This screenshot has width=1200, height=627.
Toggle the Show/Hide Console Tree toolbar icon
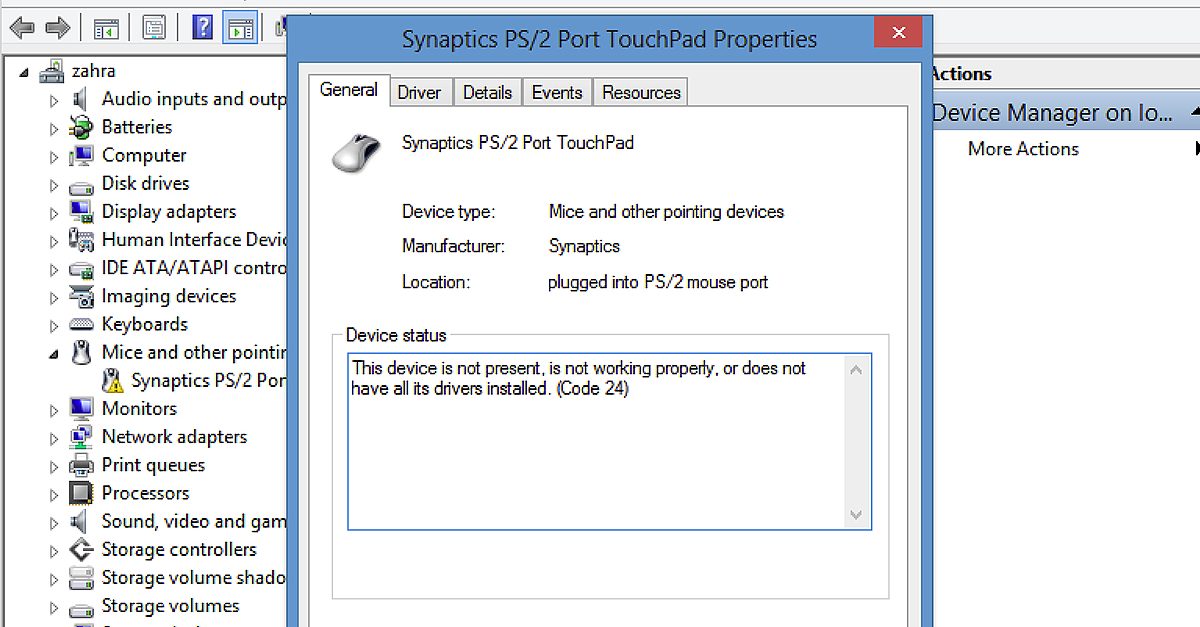106,27
